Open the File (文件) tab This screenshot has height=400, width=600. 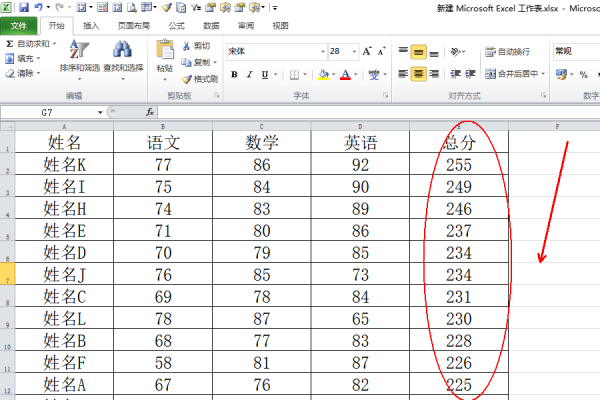(x=19, y=26)
